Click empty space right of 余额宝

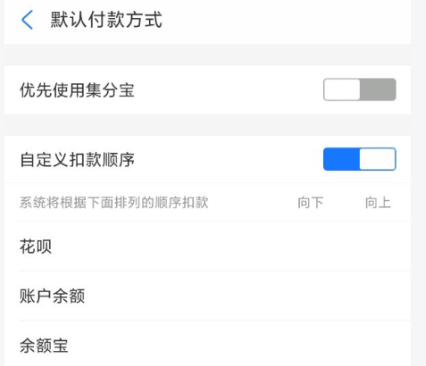(239, 344)
